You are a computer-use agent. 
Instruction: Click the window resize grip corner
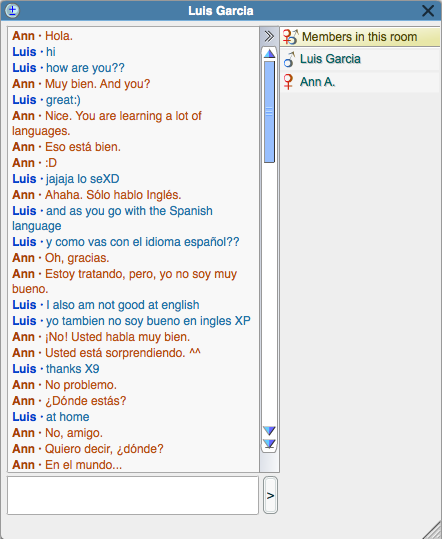[432, 530]
